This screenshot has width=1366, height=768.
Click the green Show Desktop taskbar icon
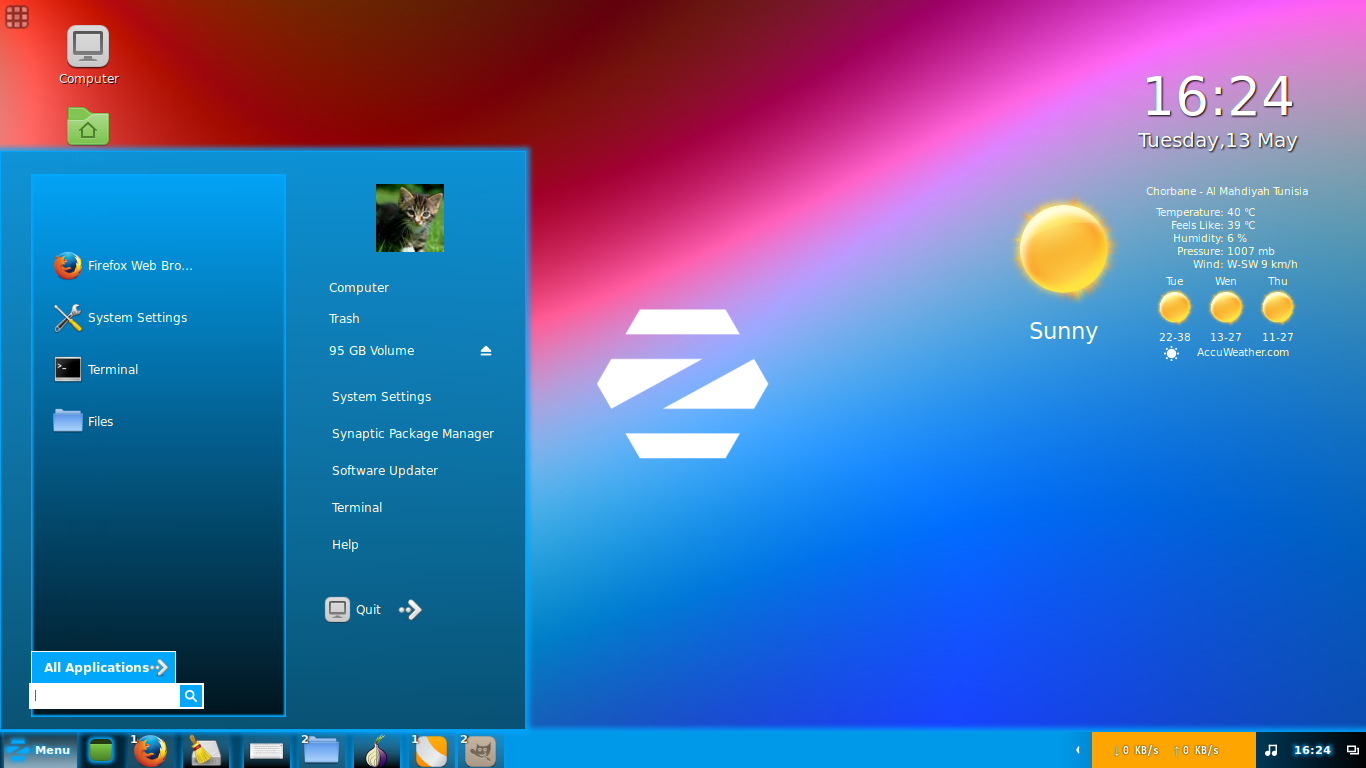click(100, 750)
